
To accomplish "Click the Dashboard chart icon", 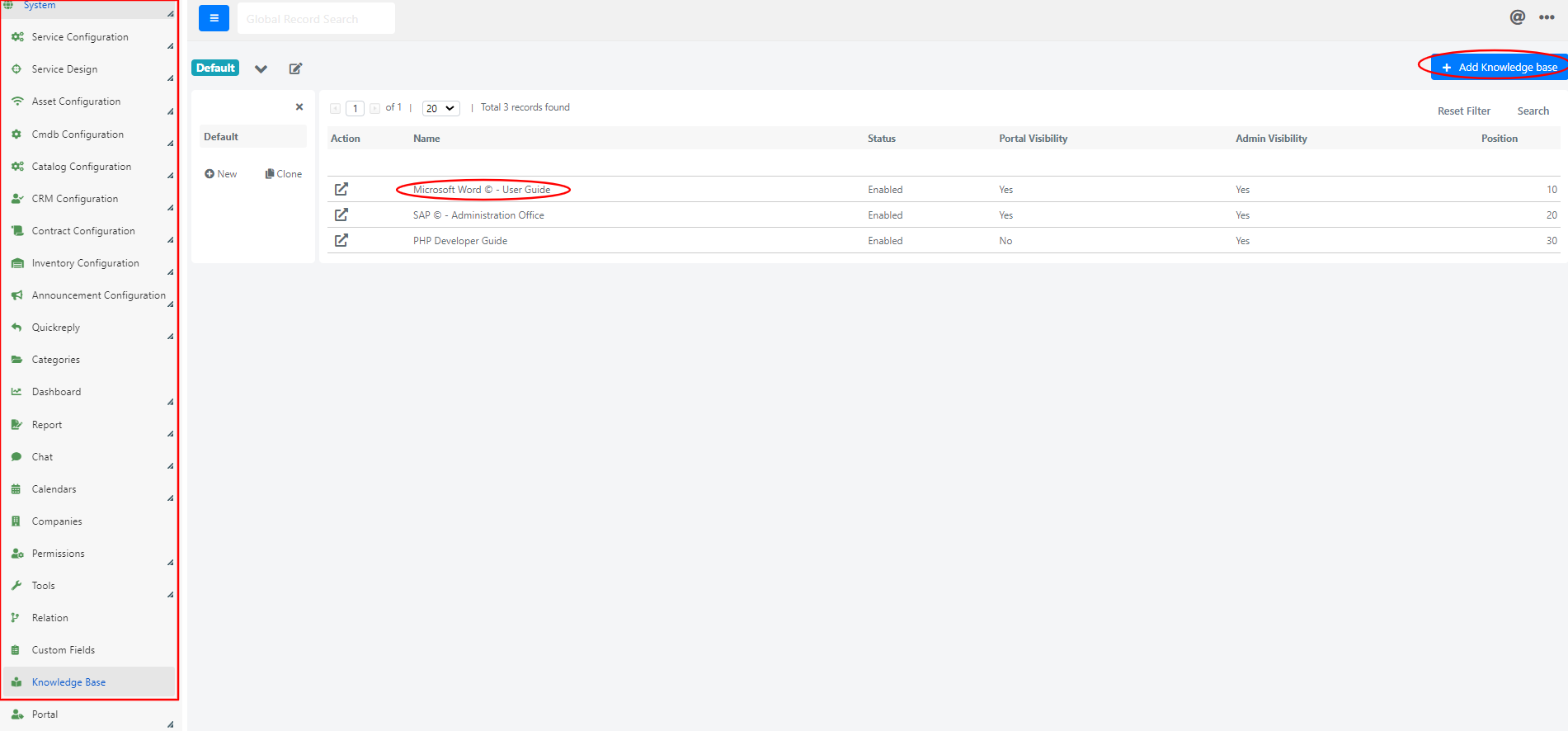I will (x=16, y=392).
